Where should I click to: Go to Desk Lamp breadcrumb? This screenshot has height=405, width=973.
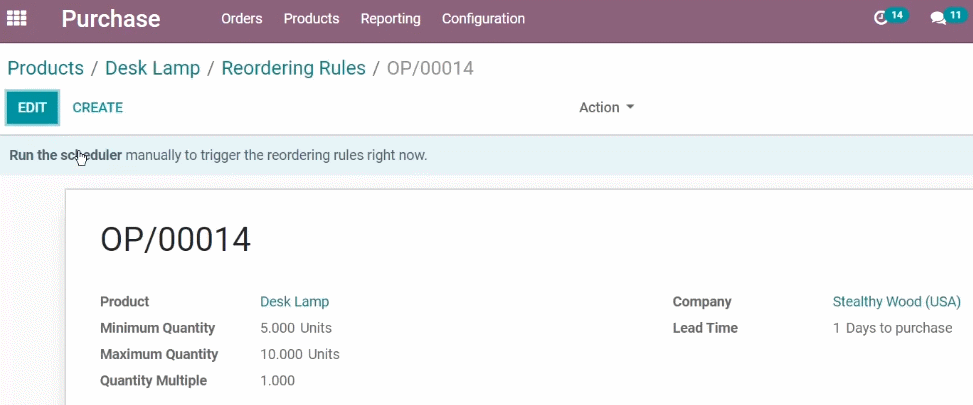(x=152, y=68)
